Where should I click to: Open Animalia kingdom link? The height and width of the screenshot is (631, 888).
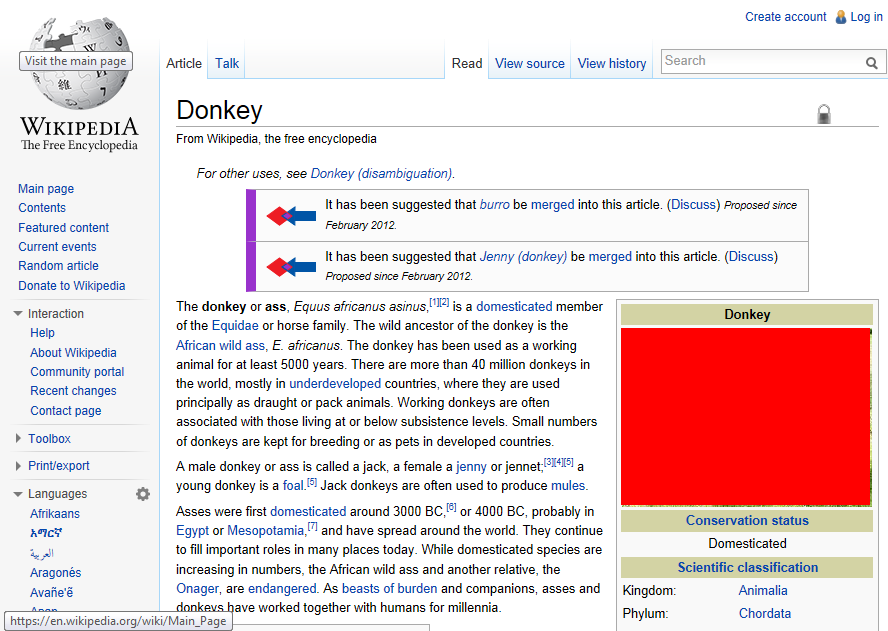[x=763, y=591]
